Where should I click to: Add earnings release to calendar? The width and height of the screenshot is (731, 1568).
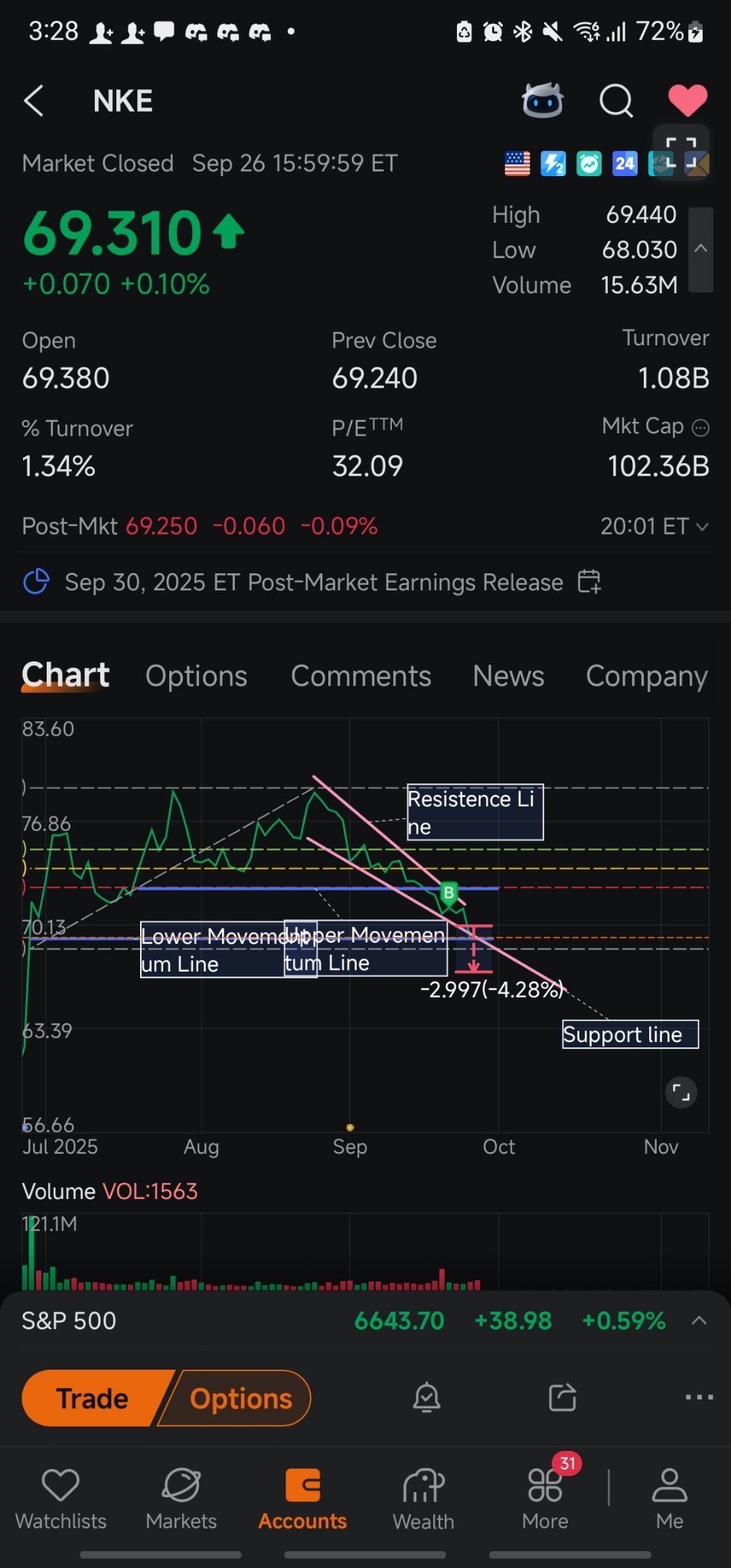click(589, 582)
